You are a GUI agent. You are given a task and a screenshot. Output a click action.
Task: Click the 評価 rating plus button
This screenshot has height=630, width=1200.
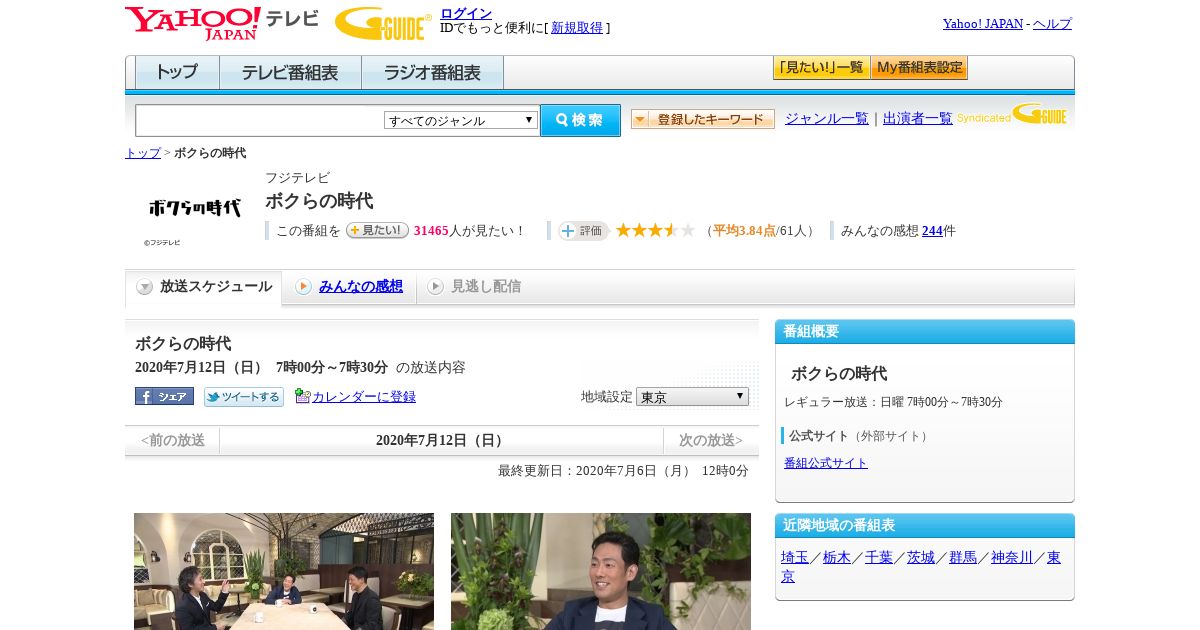tap(584, 231)
